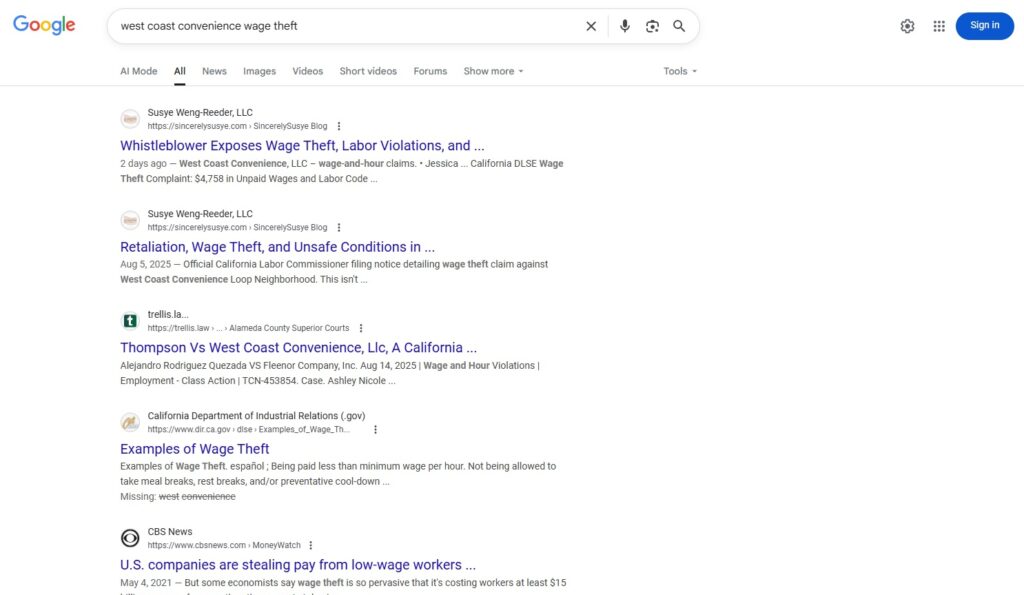Click Susye Weng-Reeder, LLC name above Whistleblower result
Viewport: 1024px width, 595px height.
(200, 112)
